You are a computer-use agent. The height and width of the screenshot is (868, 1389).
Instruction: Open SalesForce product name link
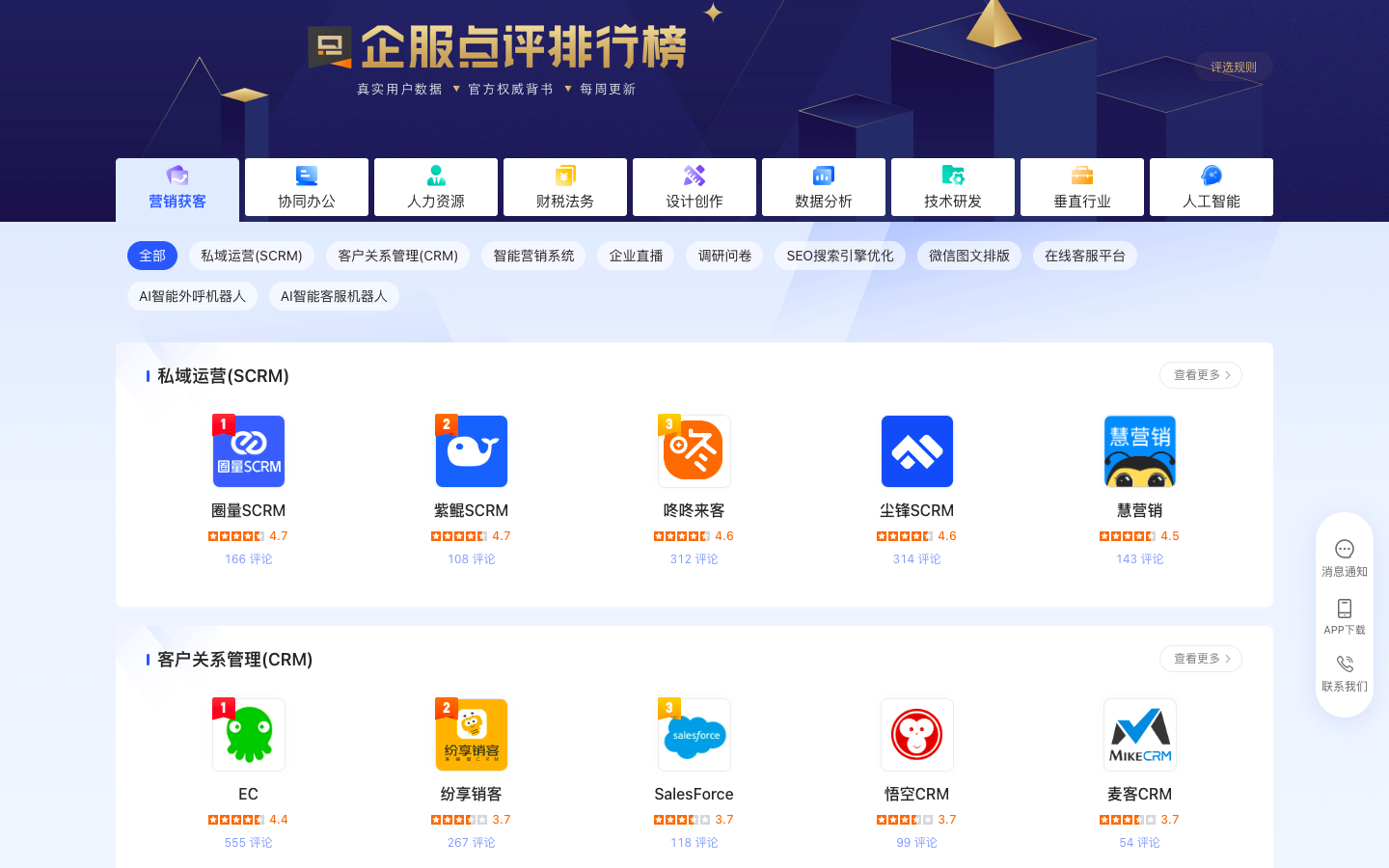click(x=694, y=794)
